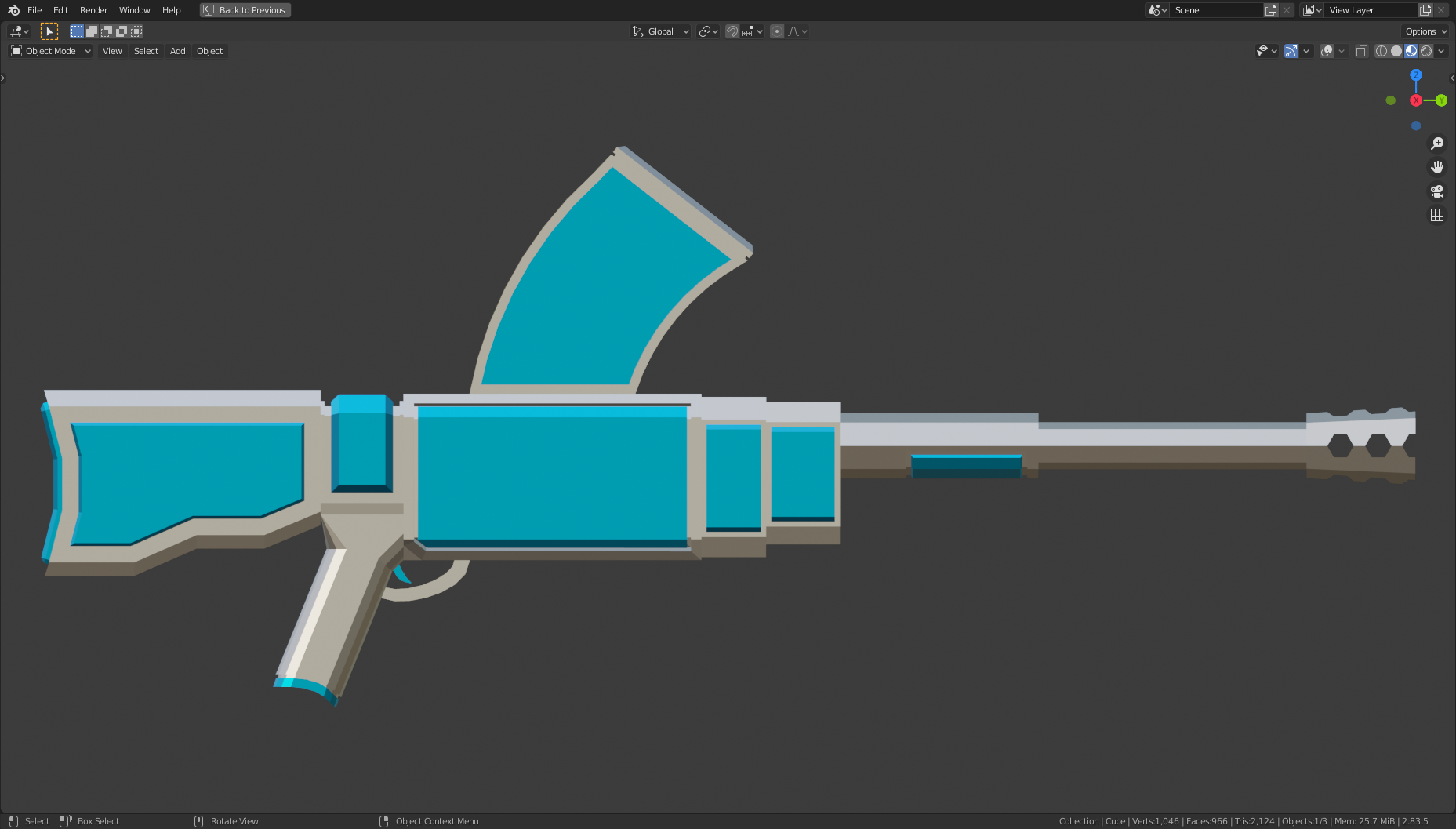Screen dimensions: 1456x829
Task: Select Rendered viewport shading mode
Action: click(x=1426, y=51)
